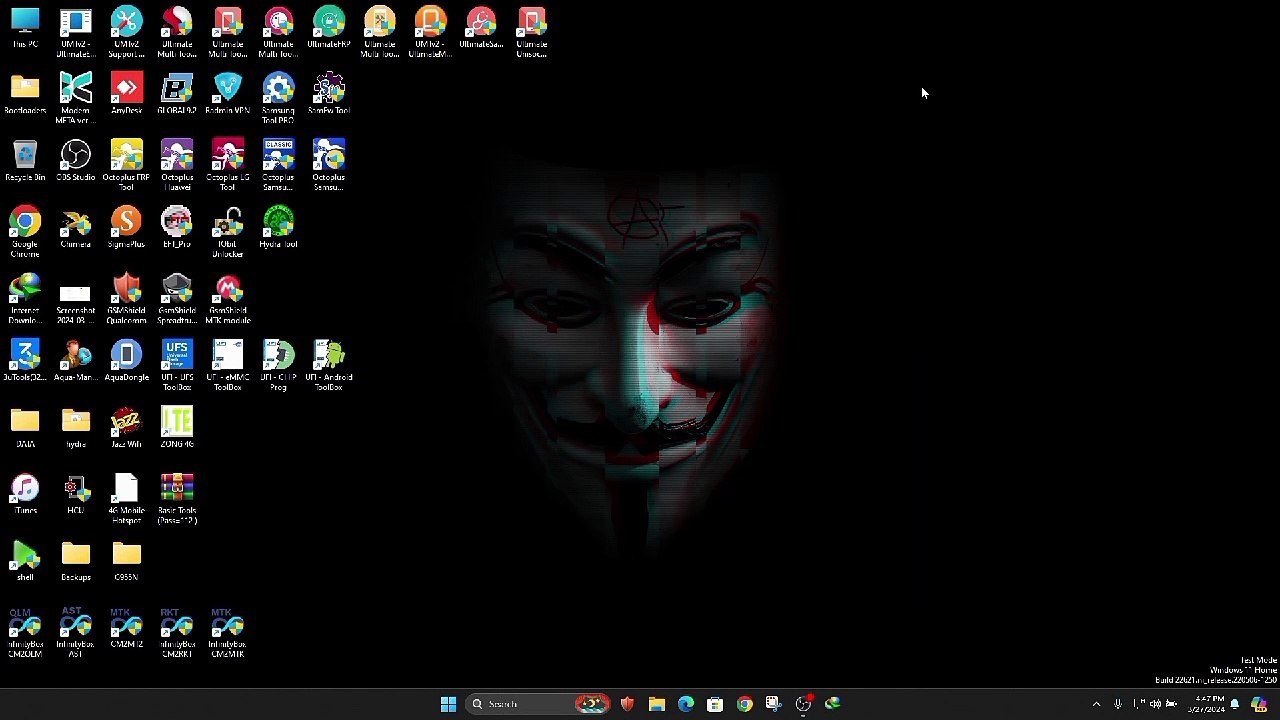Open GSMShield Qualcomm shortcut
Image resolution: width=1280 pixels, height=720 pixels.
(x=126, y=299)
